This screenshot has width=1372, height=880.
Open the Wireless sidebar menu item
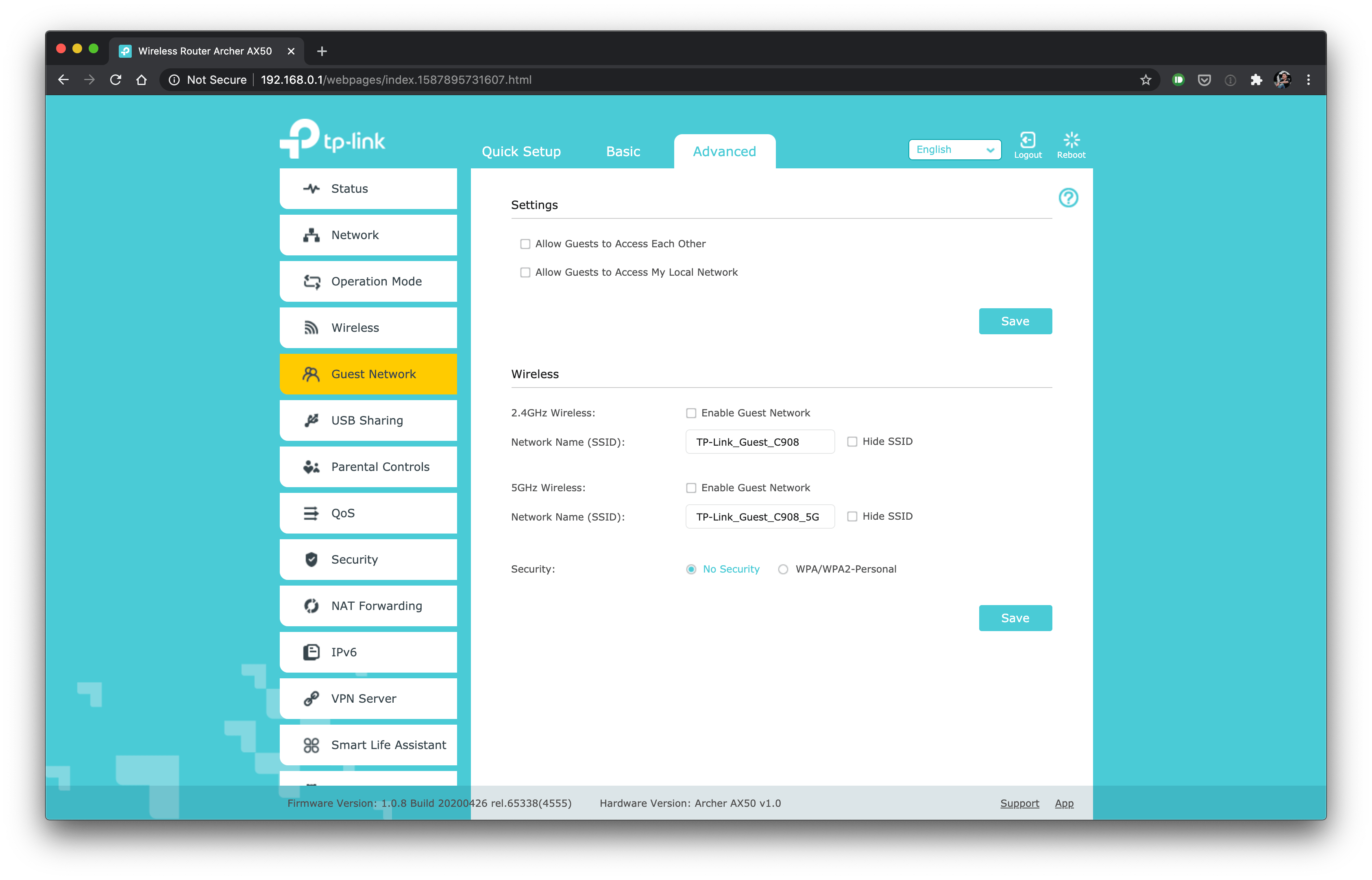click(368, 327)
